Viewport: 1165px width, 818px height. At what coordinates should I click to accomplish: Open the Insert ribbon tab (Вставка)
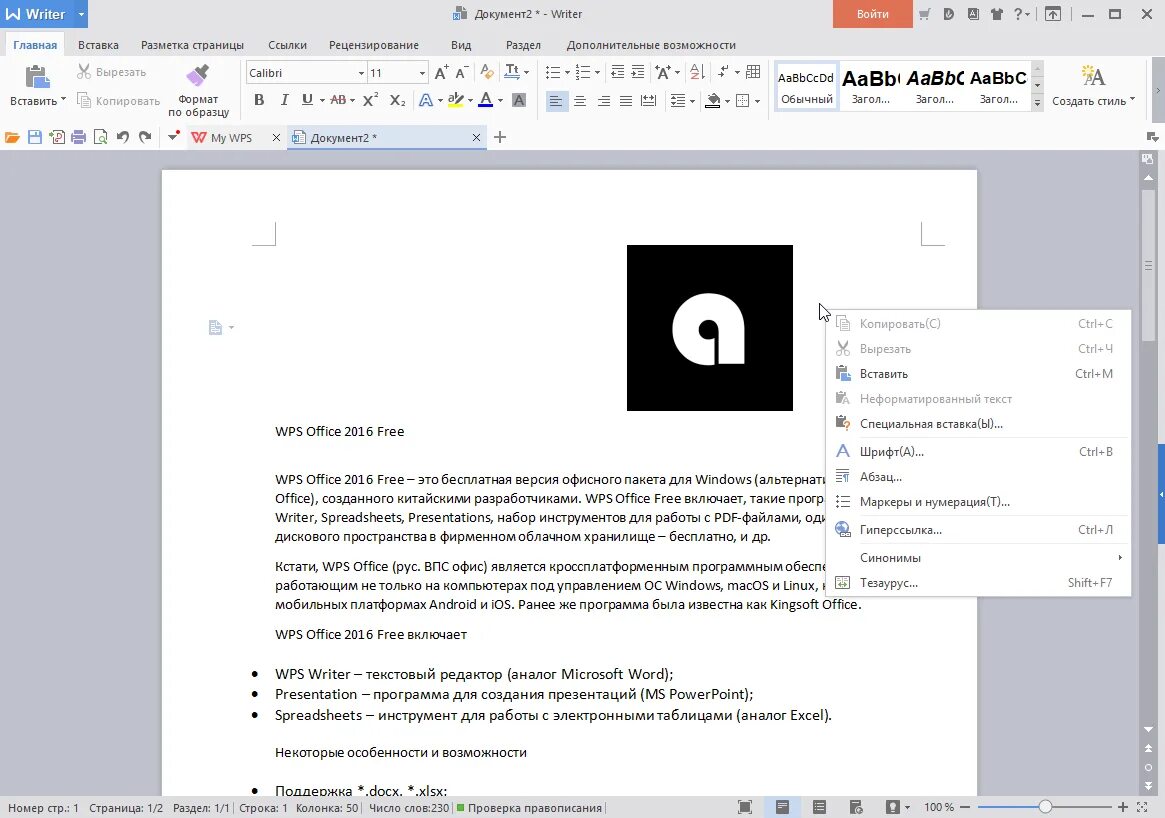coord(98,45)
